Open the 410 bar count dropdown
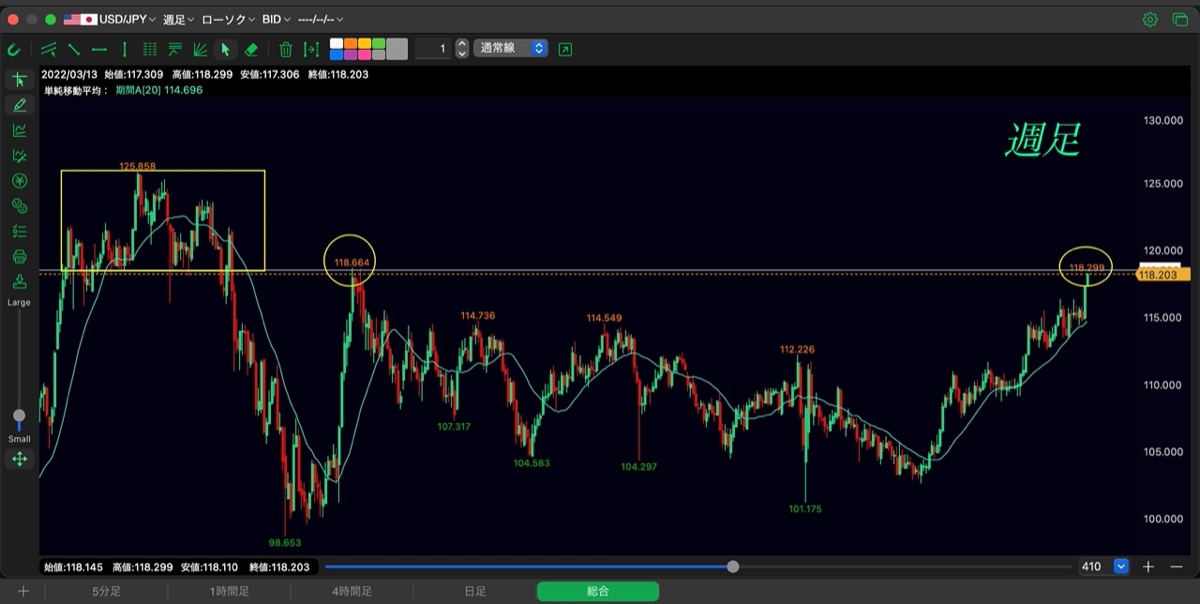Screen dimensions: 1200x604 (x=1103, y=567)
